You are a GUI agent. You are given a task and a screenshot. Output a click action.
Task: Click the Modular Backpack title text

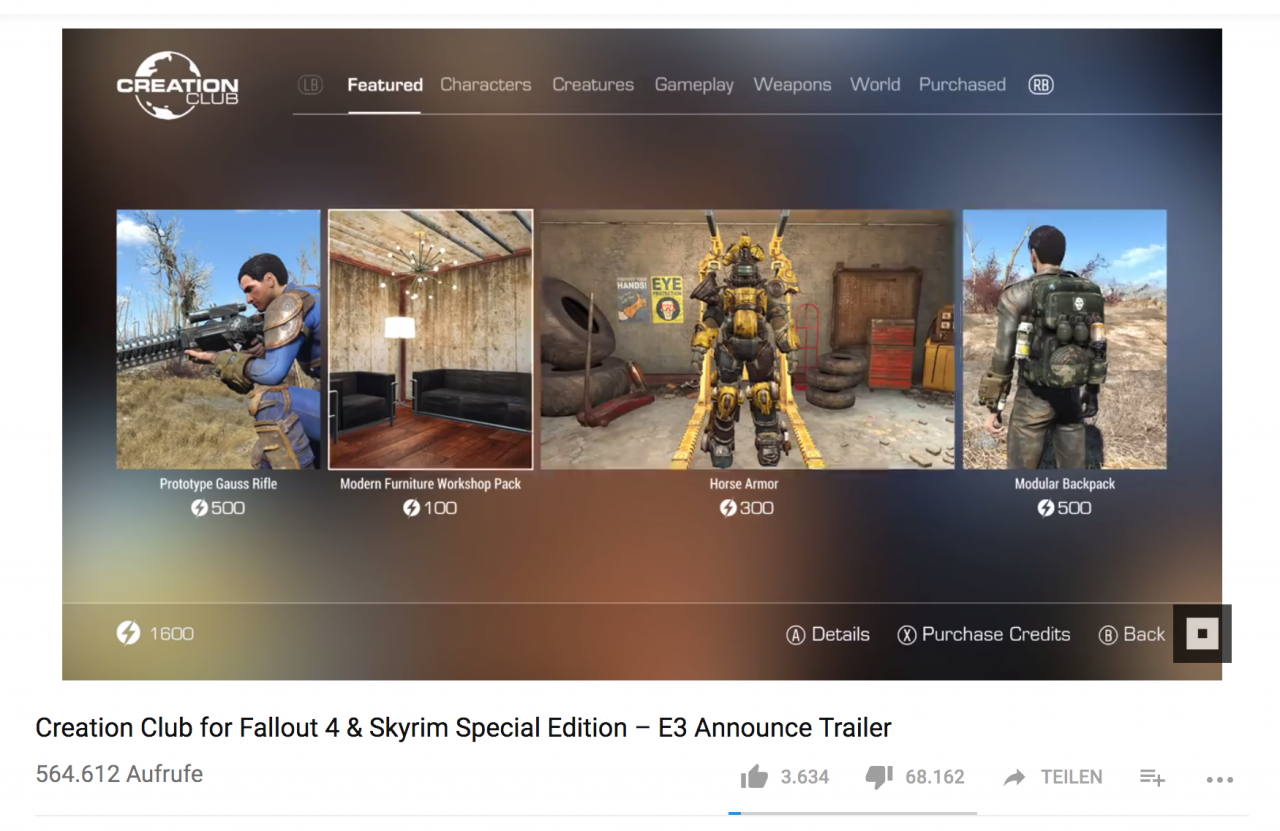[x=1065, y=484]
